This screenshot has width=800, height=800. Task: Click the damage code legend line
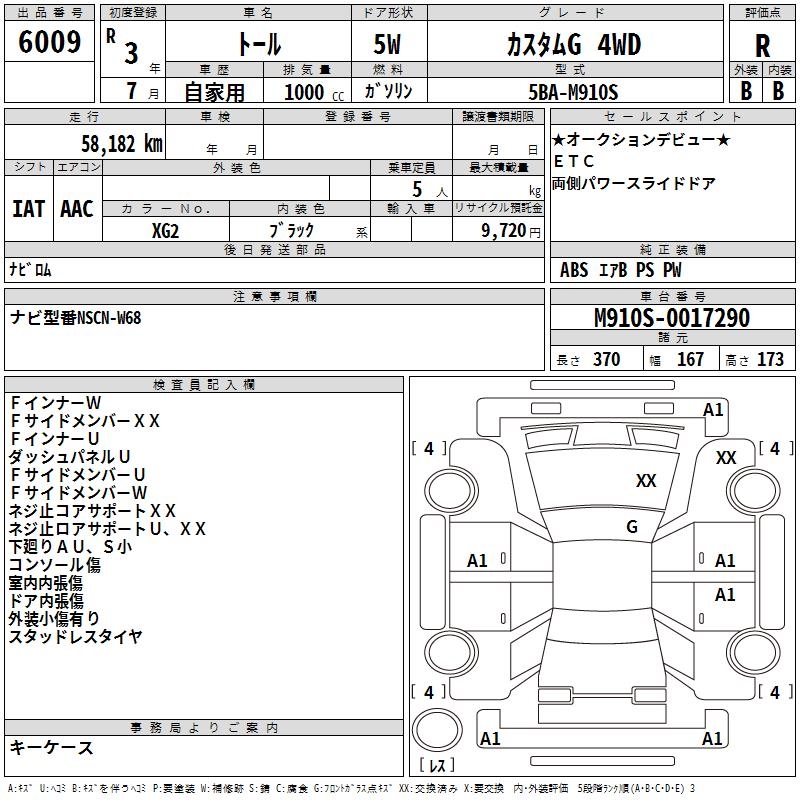point(352,788)
